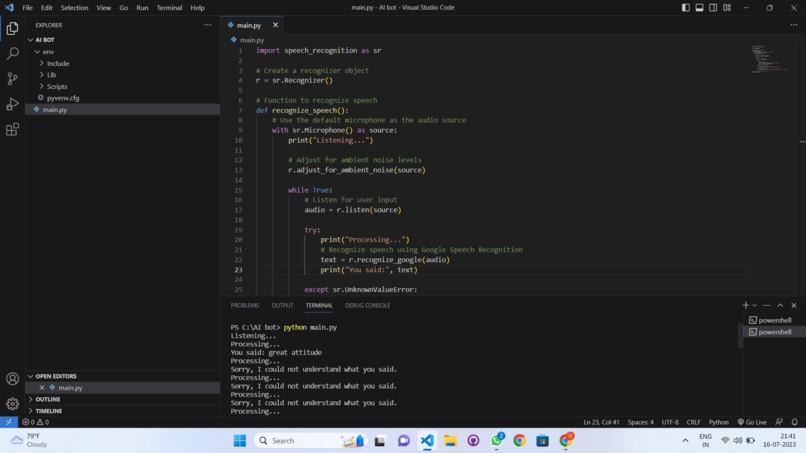Create a new terminal with plus icon

click(x=745, y=305)
